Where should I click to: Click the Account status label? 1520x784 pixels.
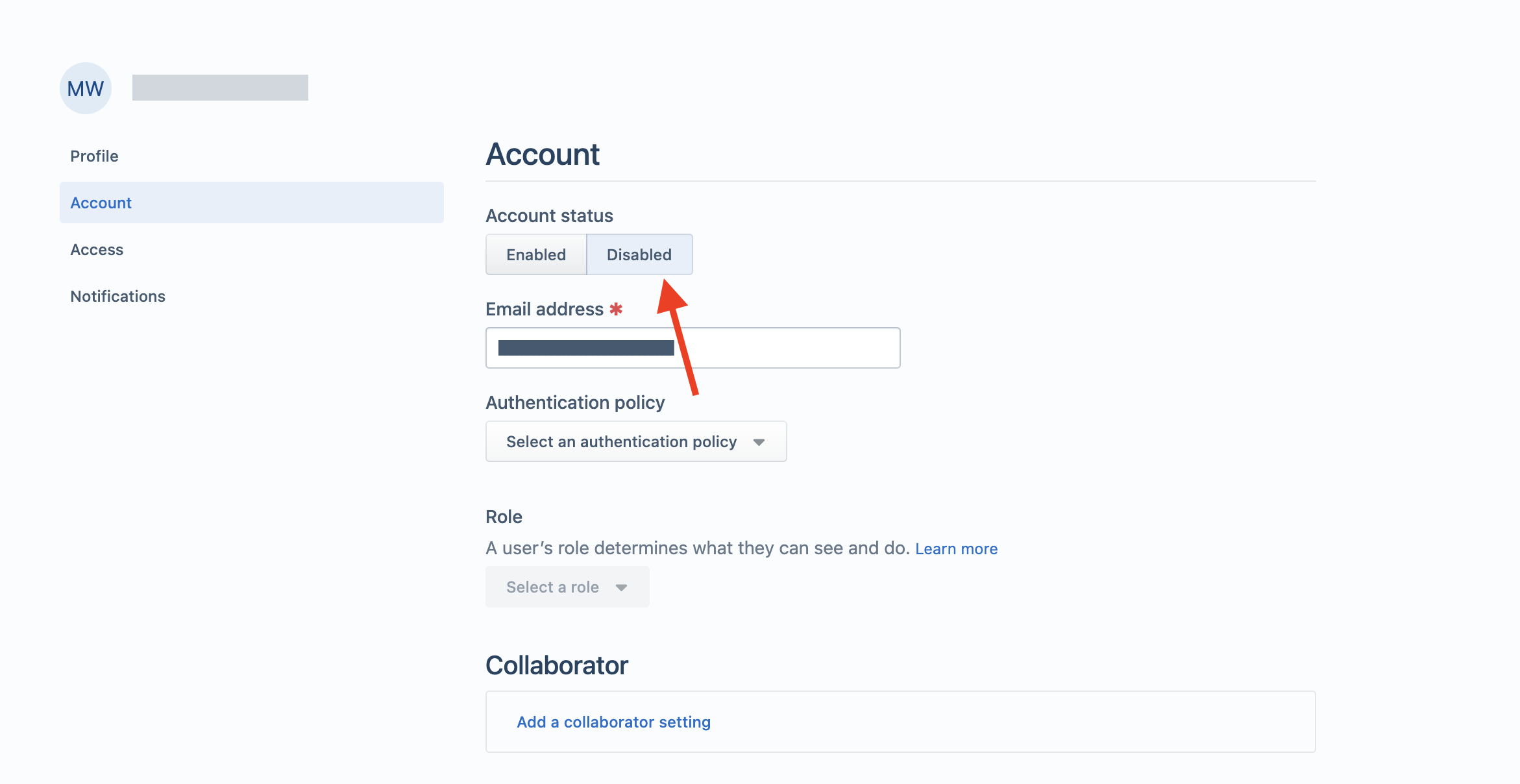[548, 215]
